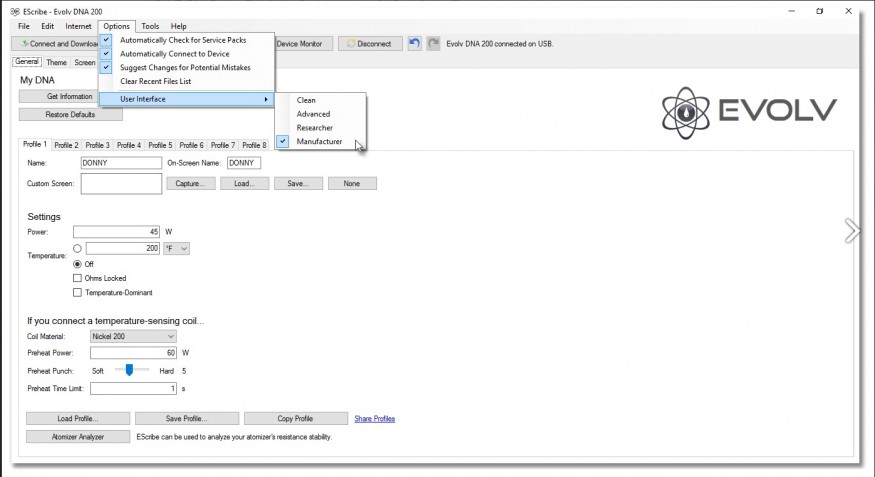Select the Manufacturer interface mode
The image size is (875, 477).
pos(321,142)
